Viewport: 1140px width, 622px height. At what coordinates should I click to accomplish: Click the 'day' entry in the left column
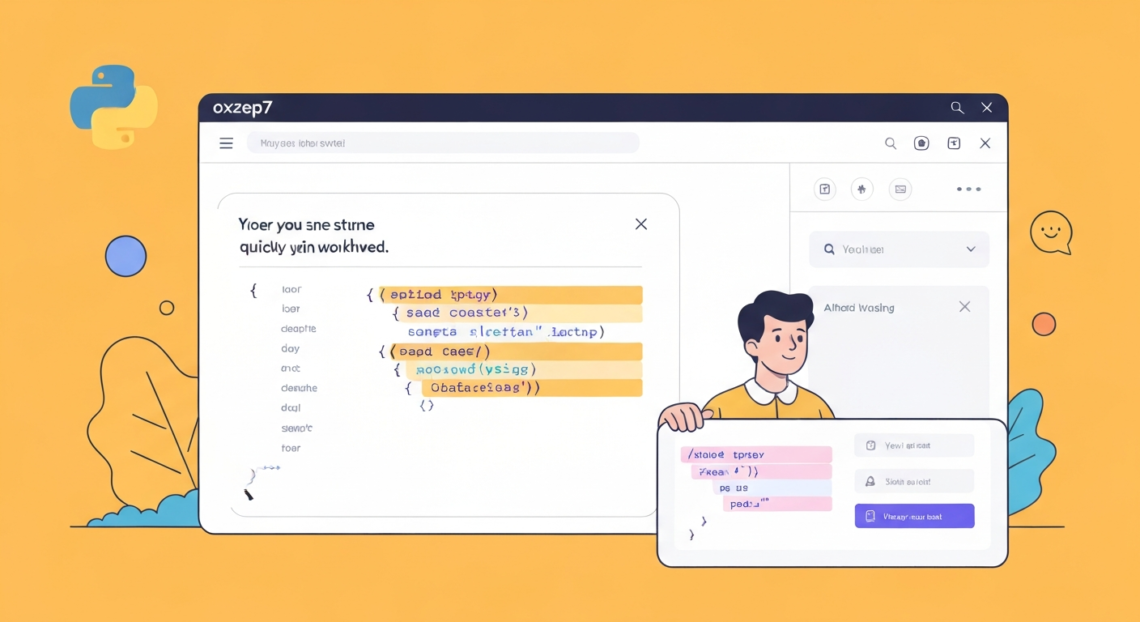[x=289, y=349]
